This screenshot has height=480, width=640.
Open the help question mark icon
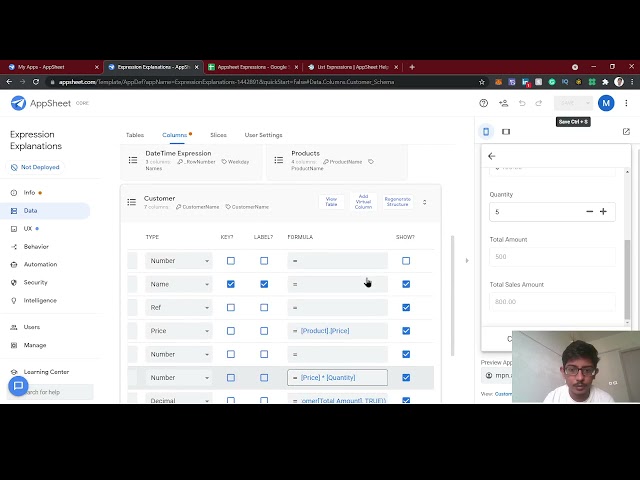click(x=483, y=103)
